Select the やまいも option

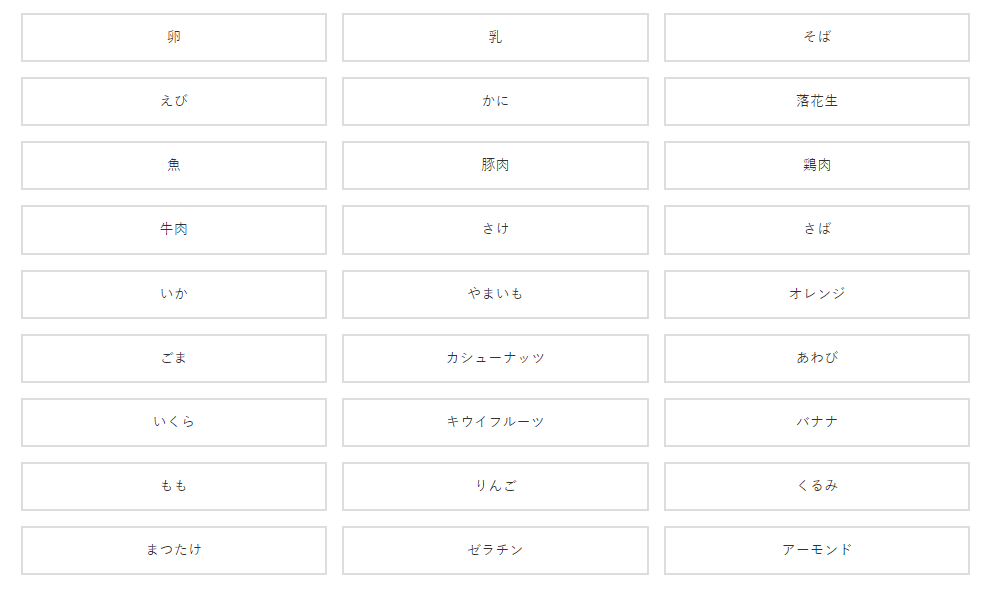click(x=495, y=294)
